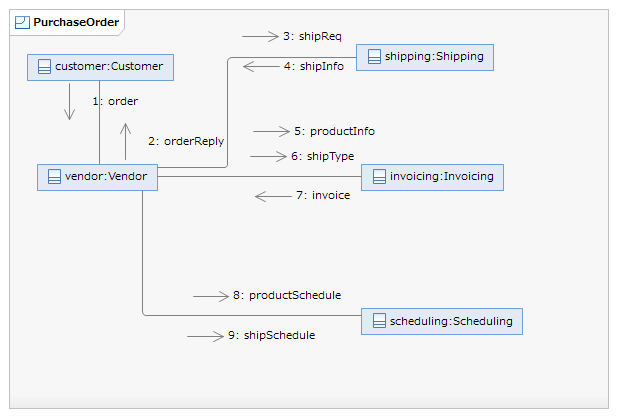Click the down arrow beside 1: order
This screenshot has height=420, width=621.
[69, 101]
